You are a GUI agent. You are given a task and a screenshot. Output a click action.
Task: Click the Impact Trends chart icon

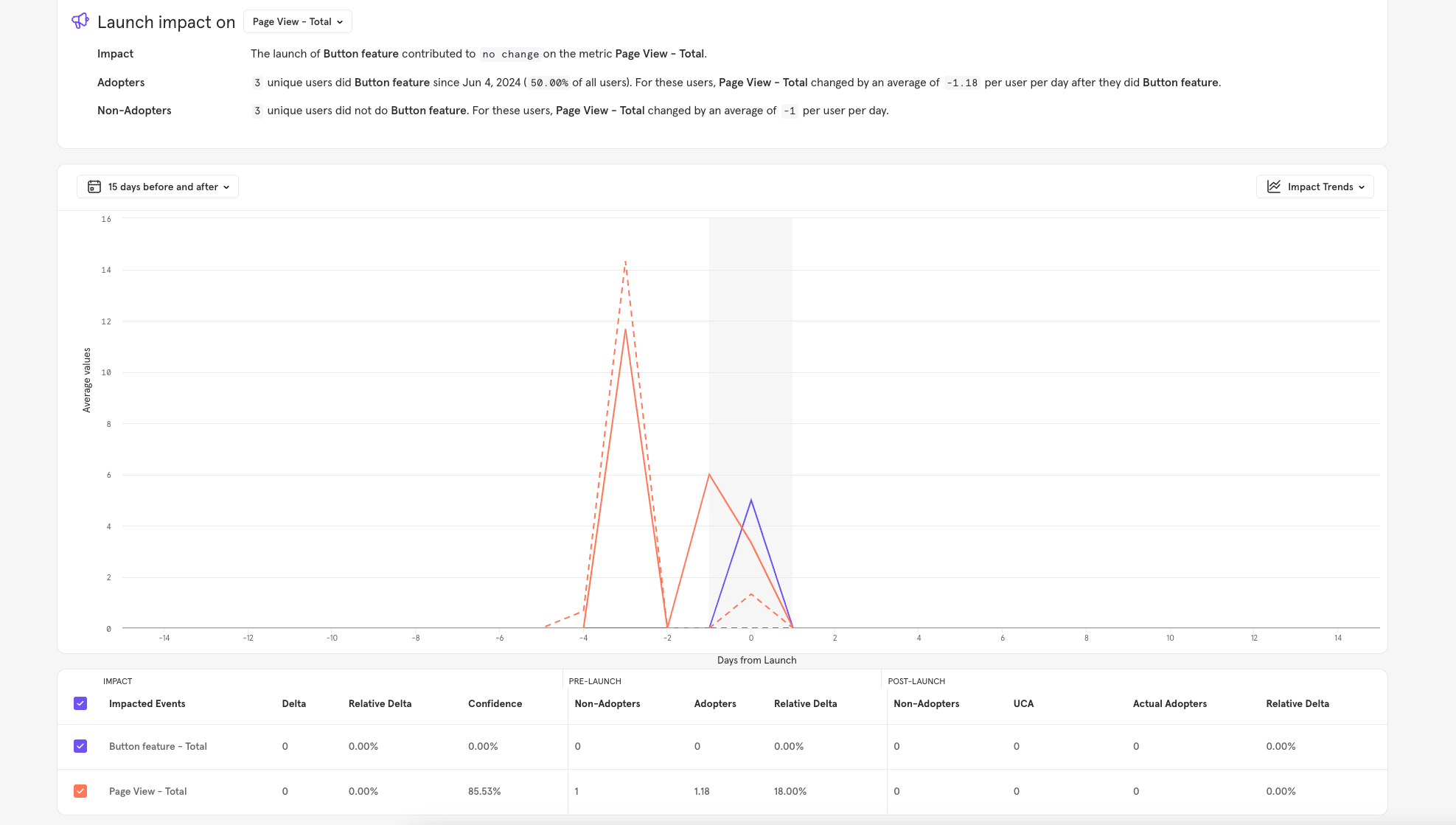[1273, 187]
